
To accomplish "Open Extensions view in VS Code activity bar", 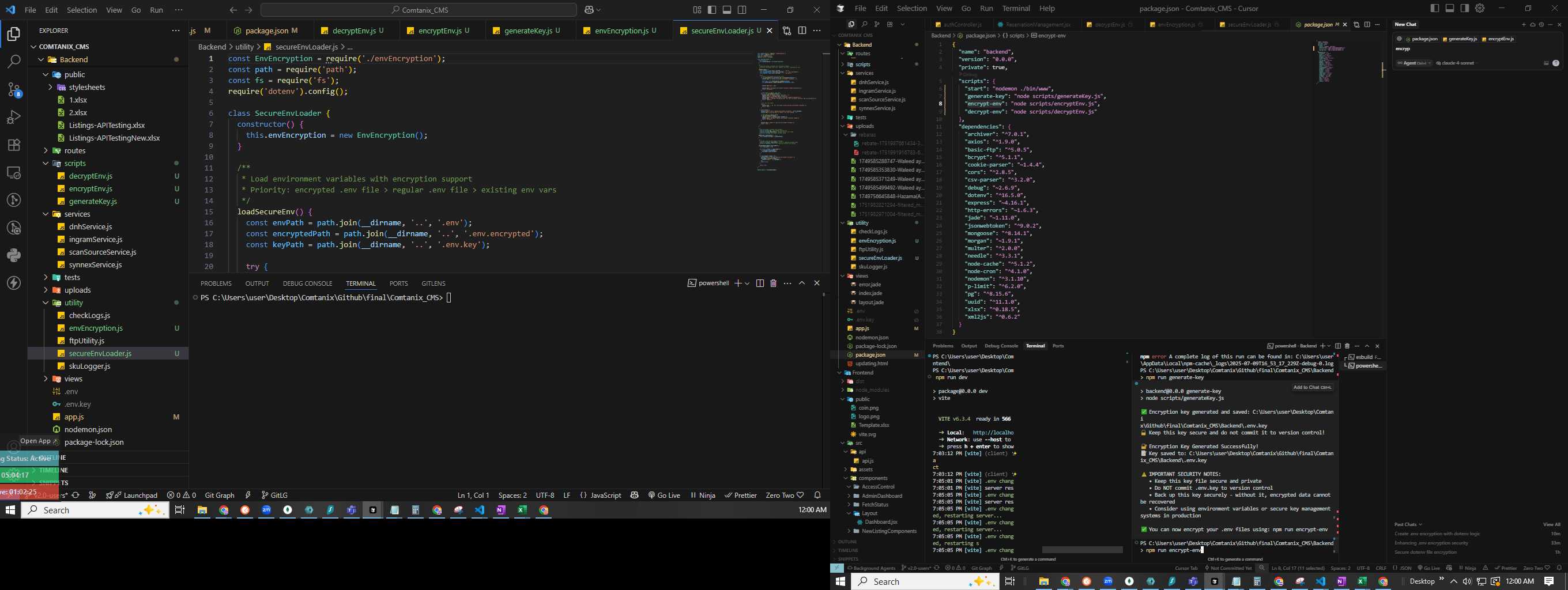I will [13, 145].
